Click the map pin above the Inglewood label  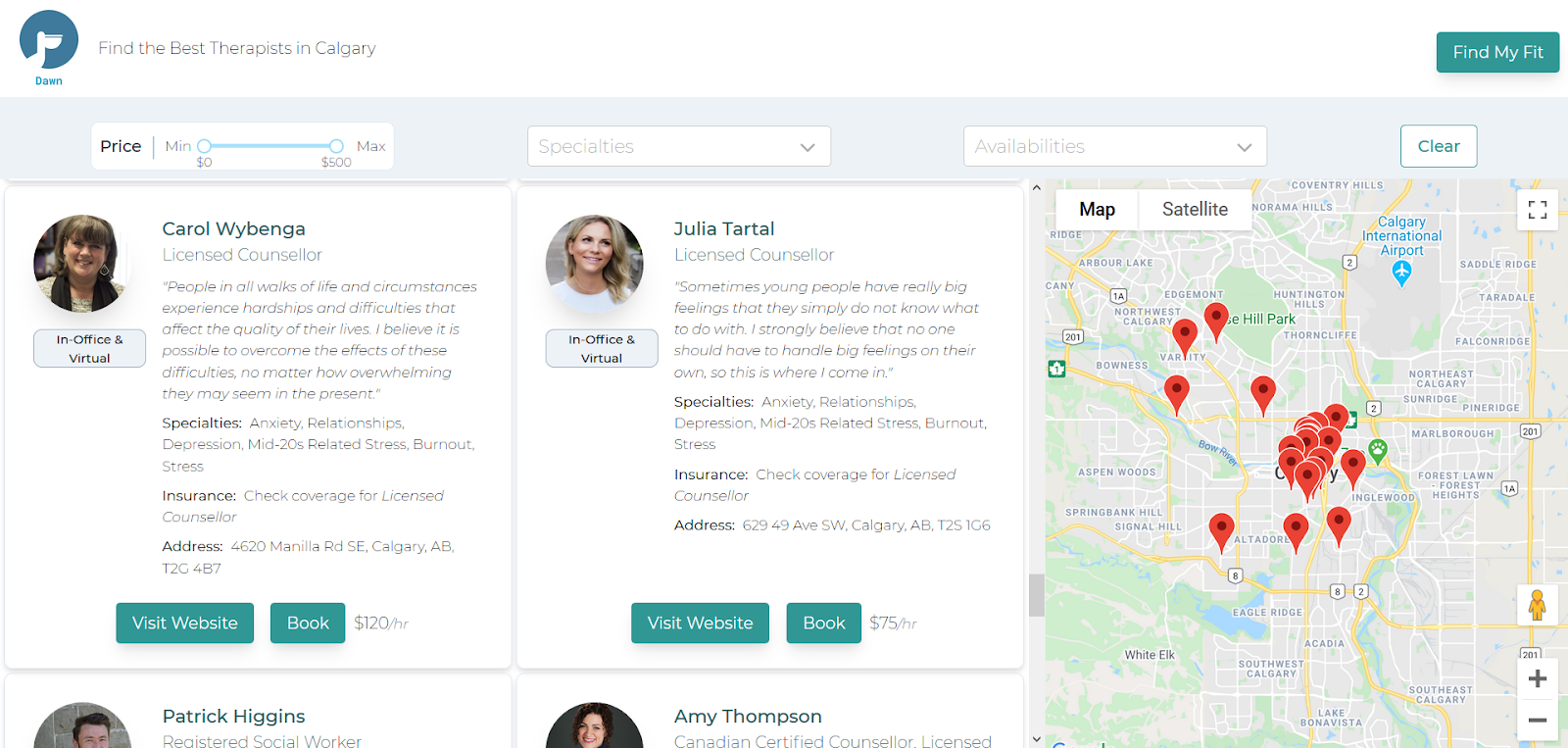coord(1353,469)
